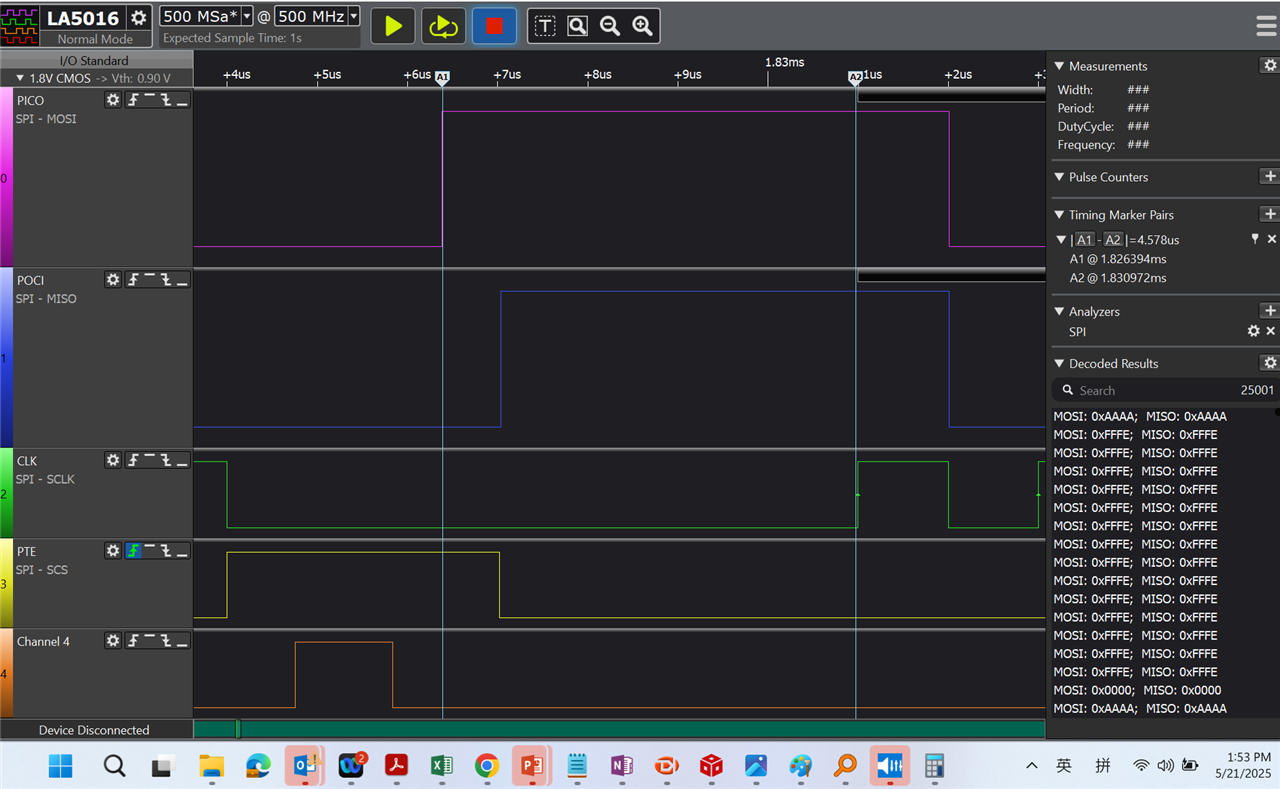Open Measurements settings gear
This screenshot has height=789, width=1280.
point(1269,65)
